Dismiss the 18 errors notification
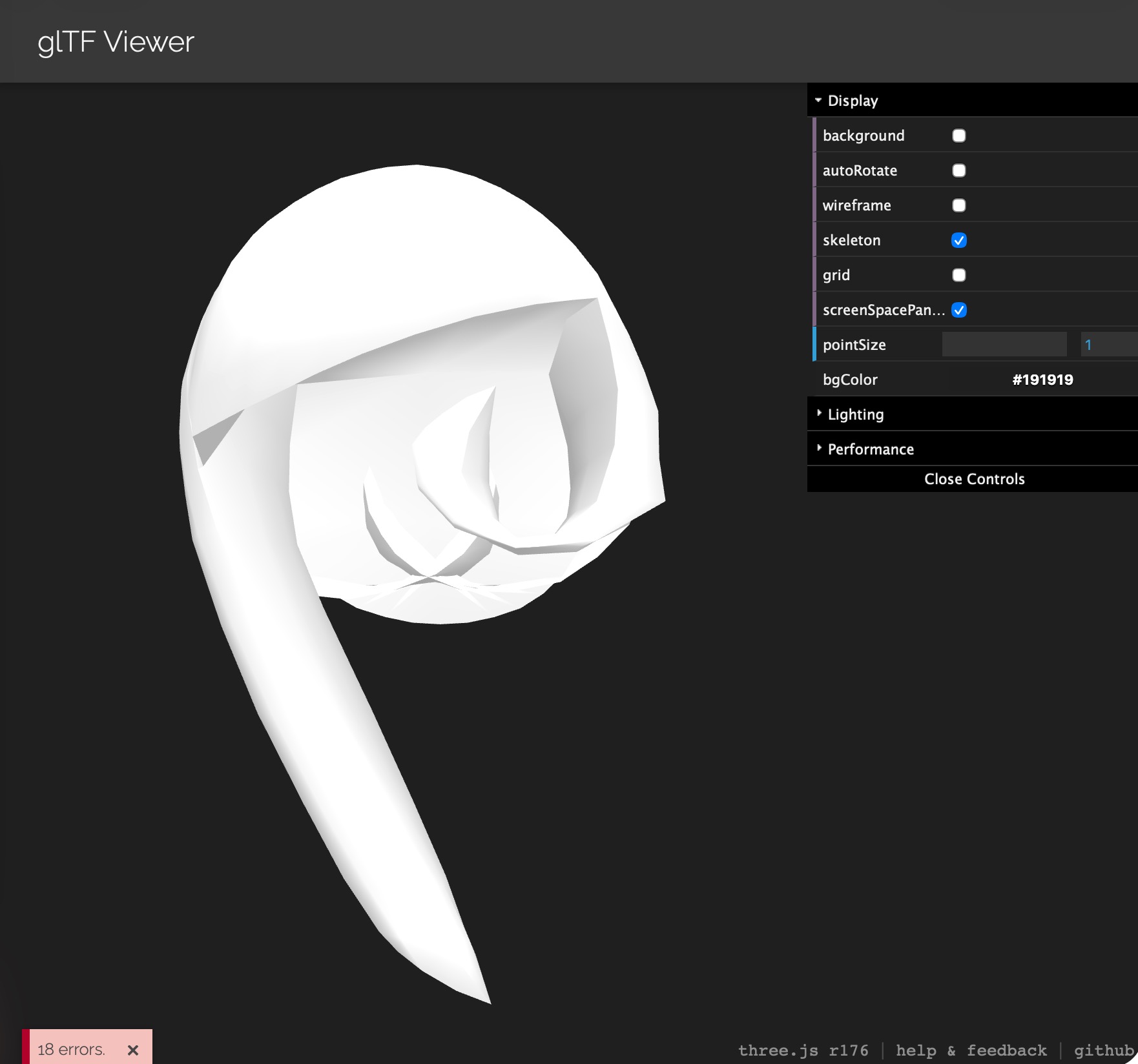The image size is (1138, 1064). click(x=133, y=1050)
